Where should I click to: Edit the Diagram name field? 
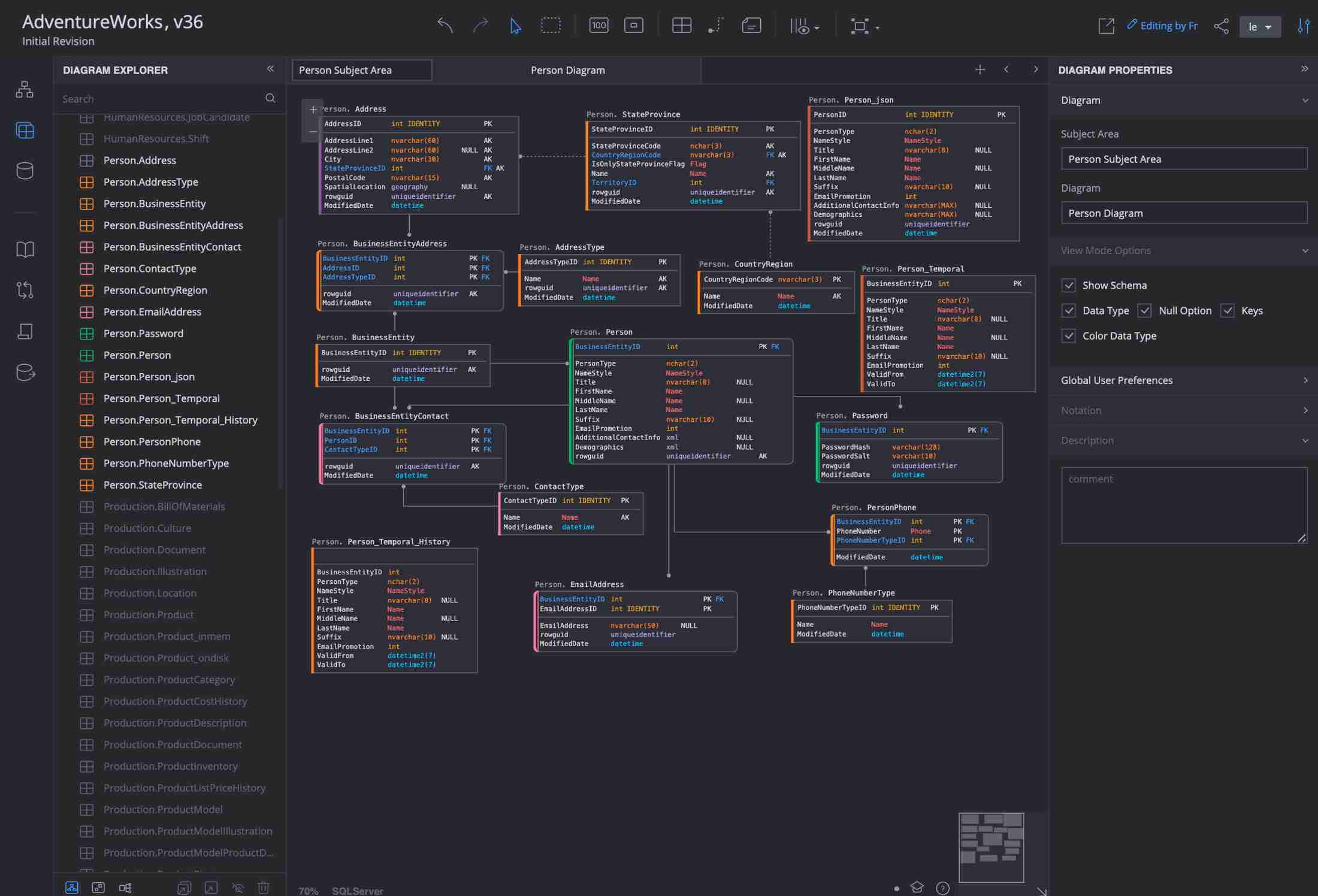[x=1184, y=213]
